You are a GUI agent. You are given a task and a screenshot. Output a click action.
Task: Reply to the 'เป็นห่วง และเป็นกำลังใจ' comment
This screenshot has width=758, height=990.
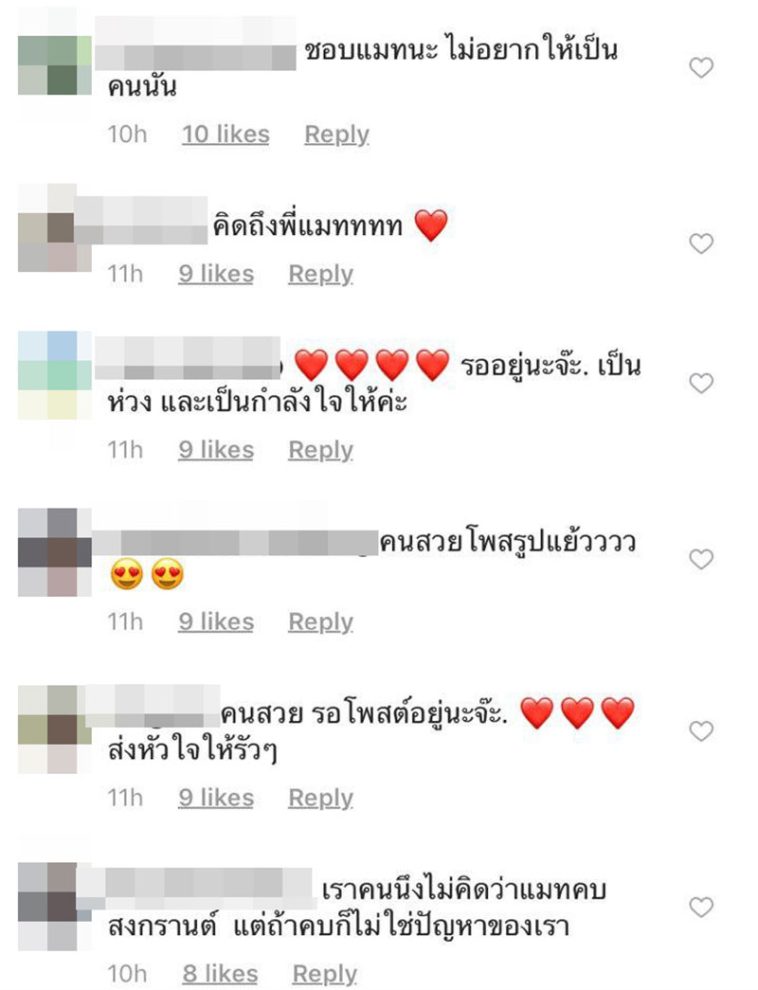pos(321,450)
